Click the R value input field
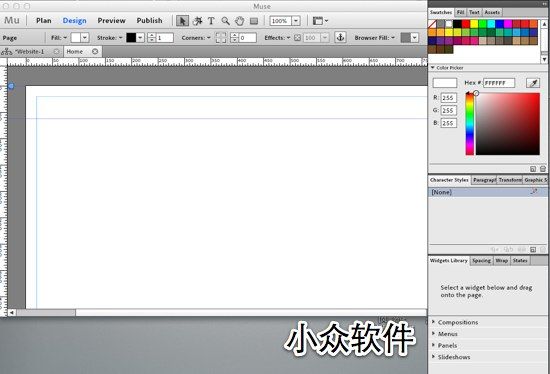This screenshot has height=374, width=550. coord(449,98)
